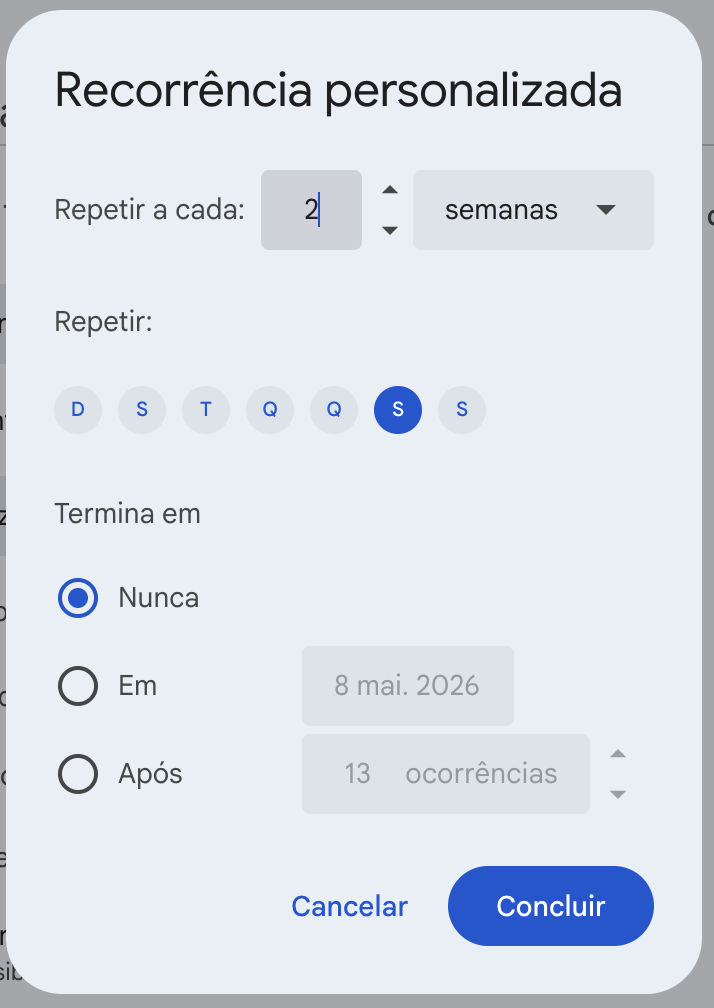Click the repeat interval number field
The width and height of the screenshot is (714, 1008).
tap(311, 210)
